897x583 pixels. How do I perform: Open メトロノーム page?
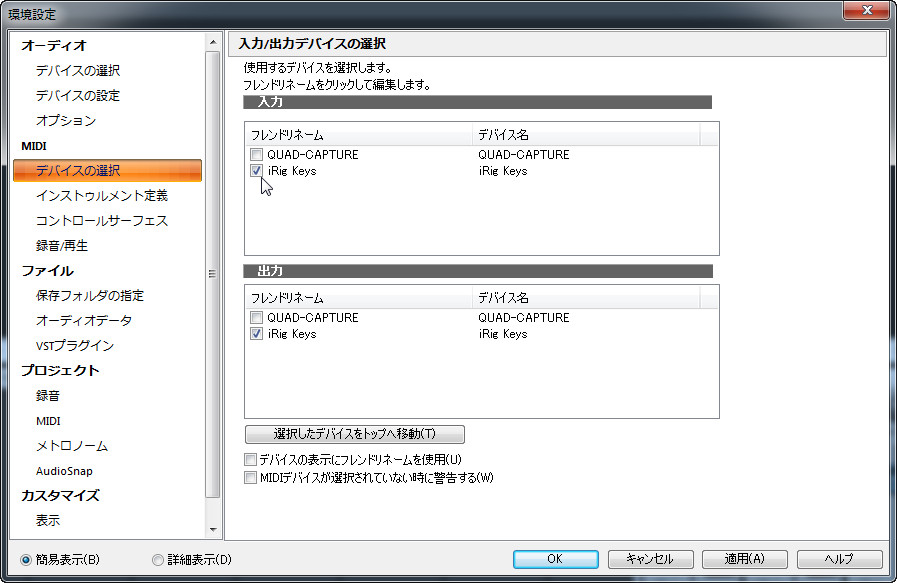72,446
